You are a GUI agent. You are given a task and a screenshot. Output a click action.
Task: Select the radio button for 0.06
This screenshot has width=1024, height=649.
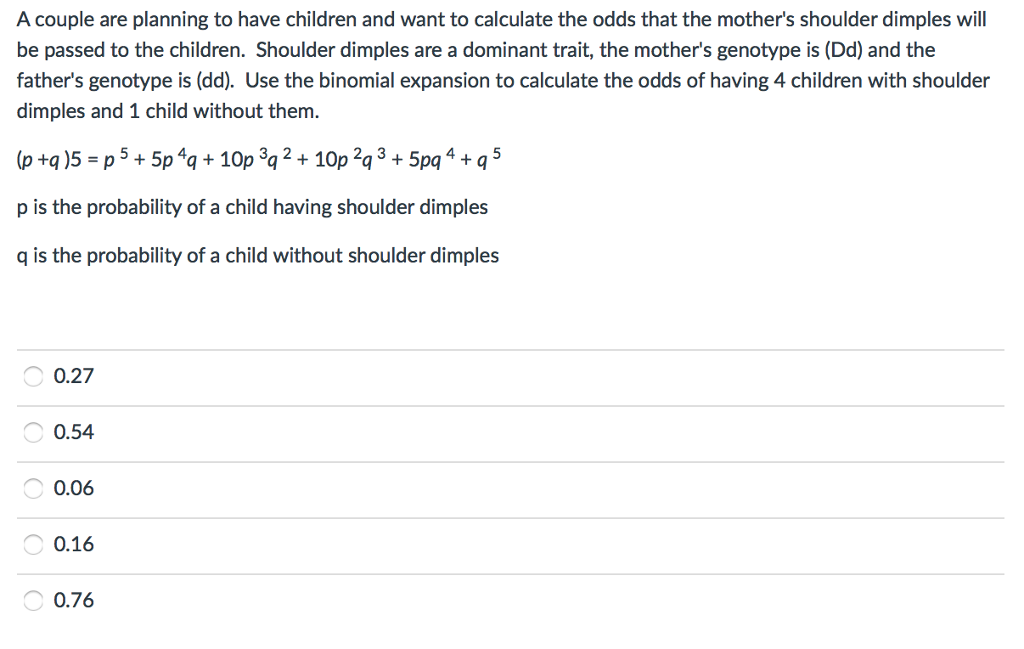[x=31, y=488]
